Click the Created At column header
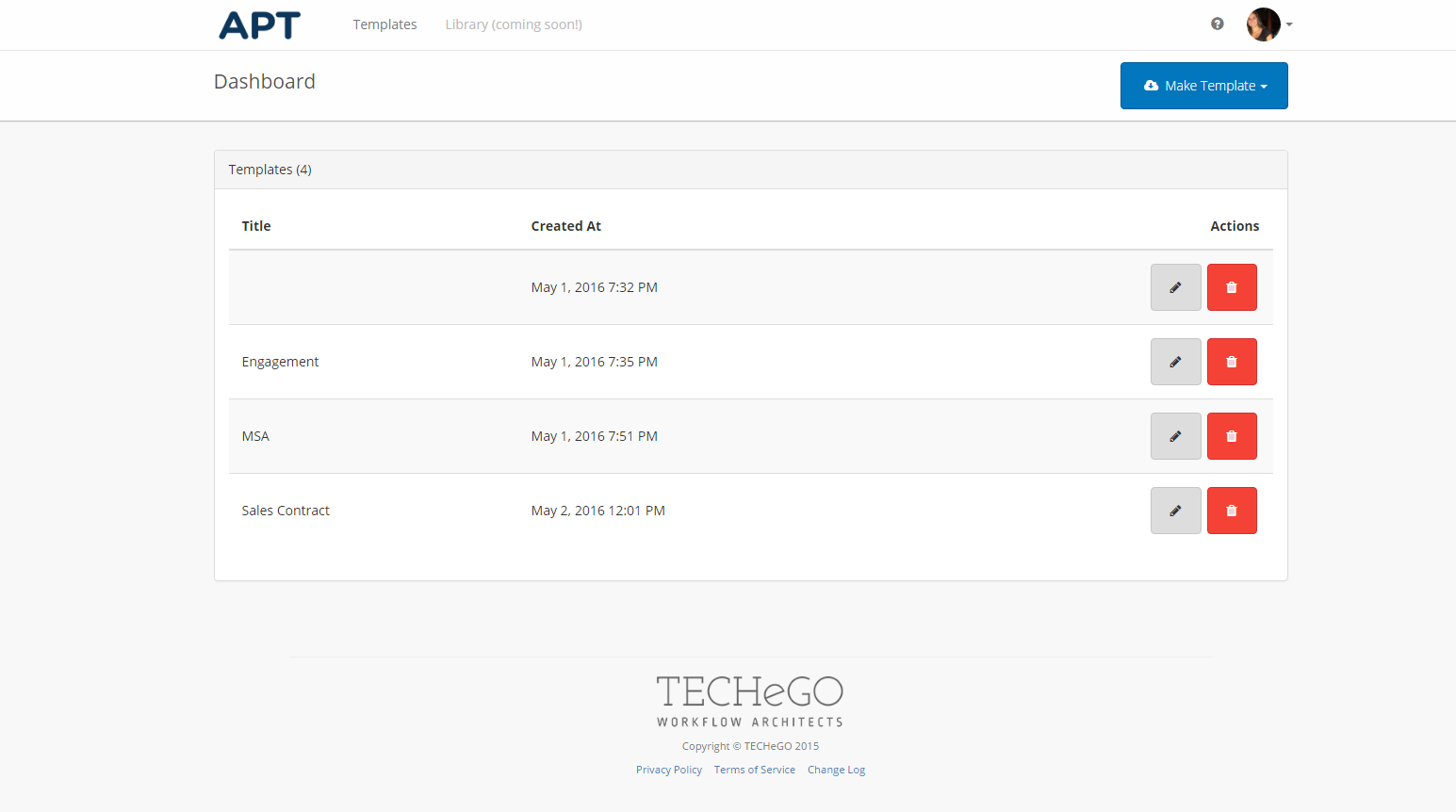Screen dimensions: 1456x812 565,226
